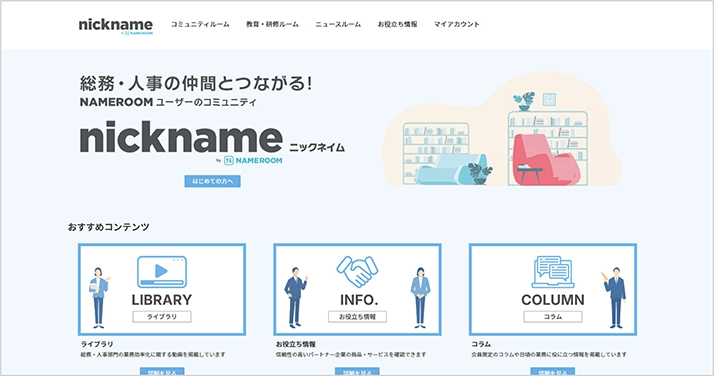
Task: Open the コミュニティルーム menu item
Action: click(x=200, y=25)
